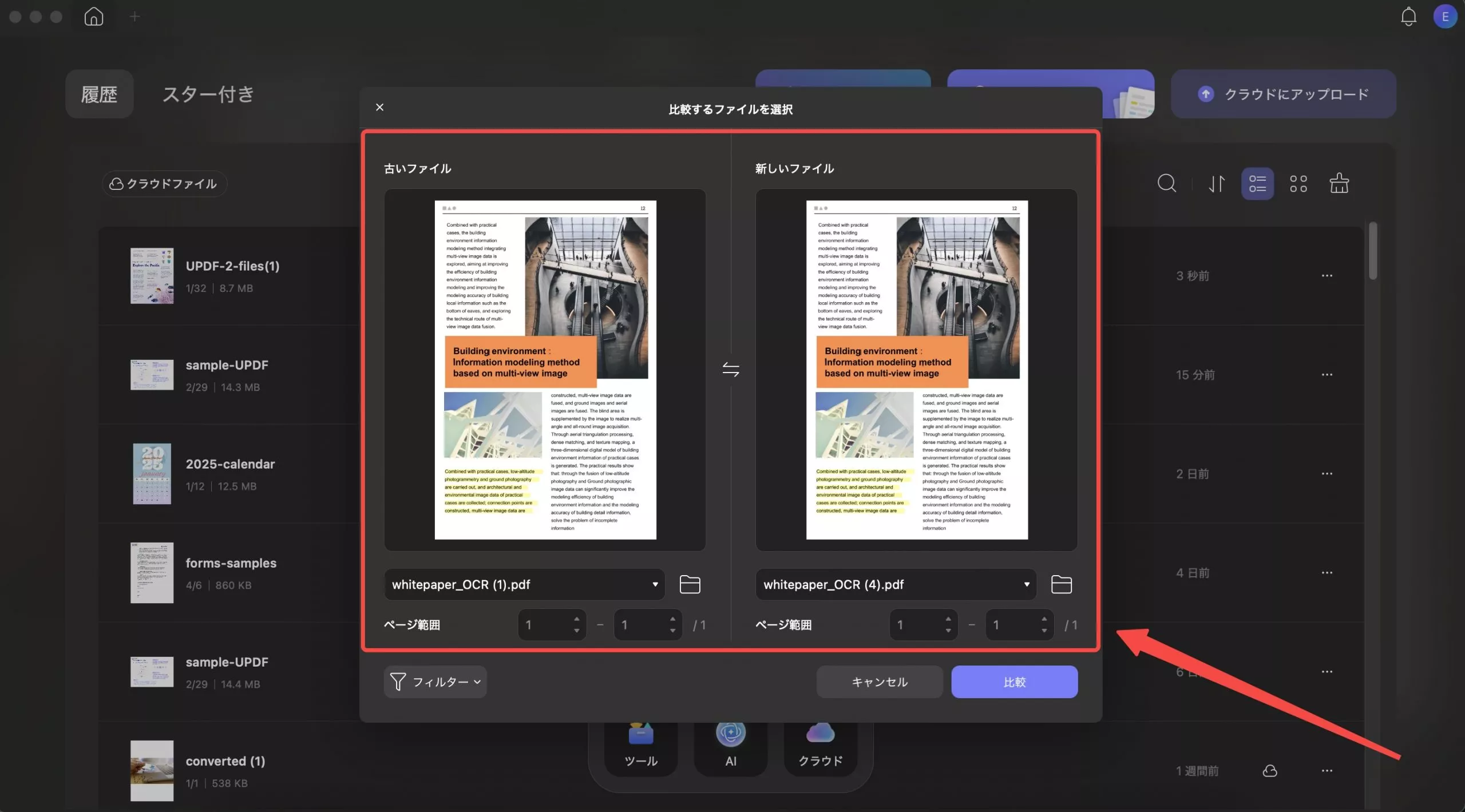Open the フィルター dropdown
Image resolution: width=1465 pixels, height=812 pixels.
(435, 682)
